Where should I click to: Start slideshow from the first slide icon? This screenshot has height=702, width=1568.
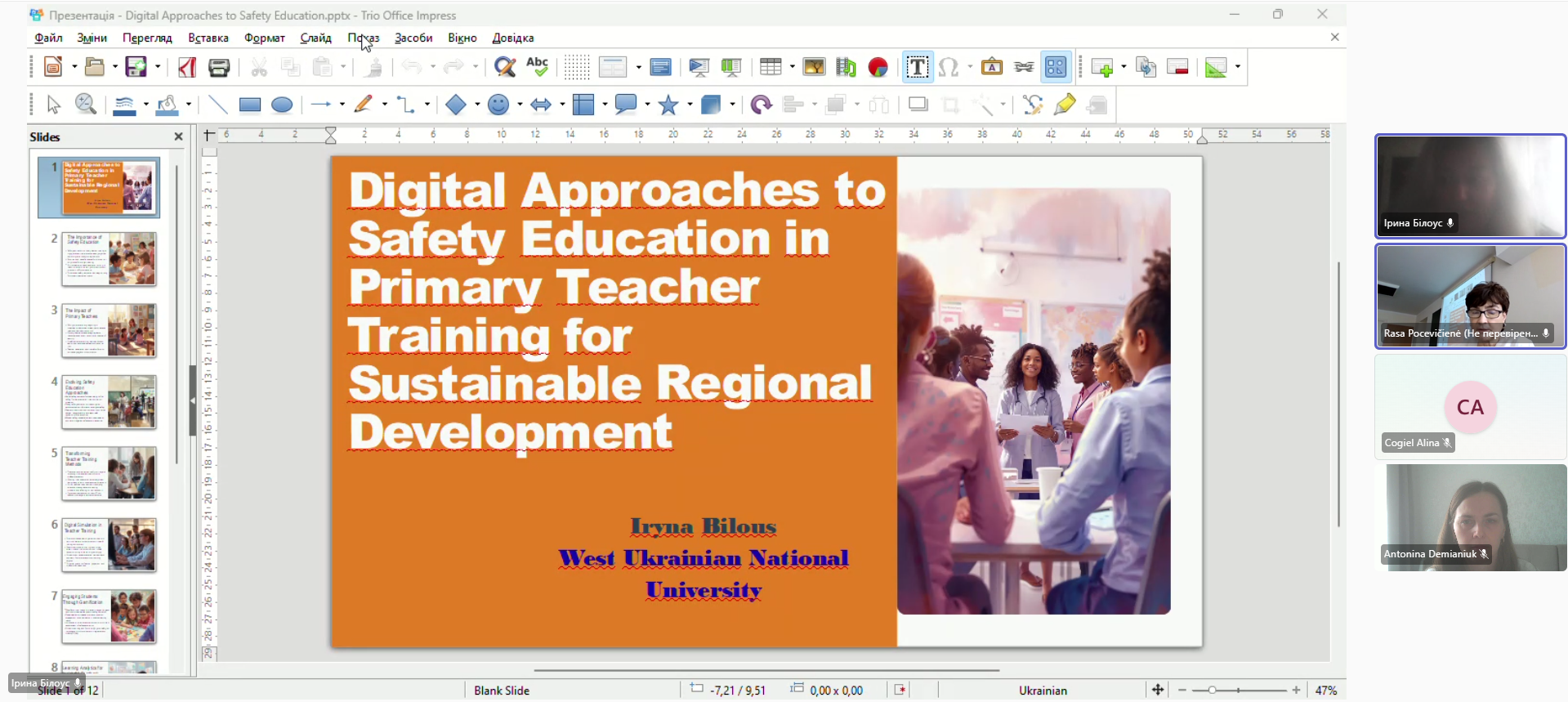(x=699, y=67)
